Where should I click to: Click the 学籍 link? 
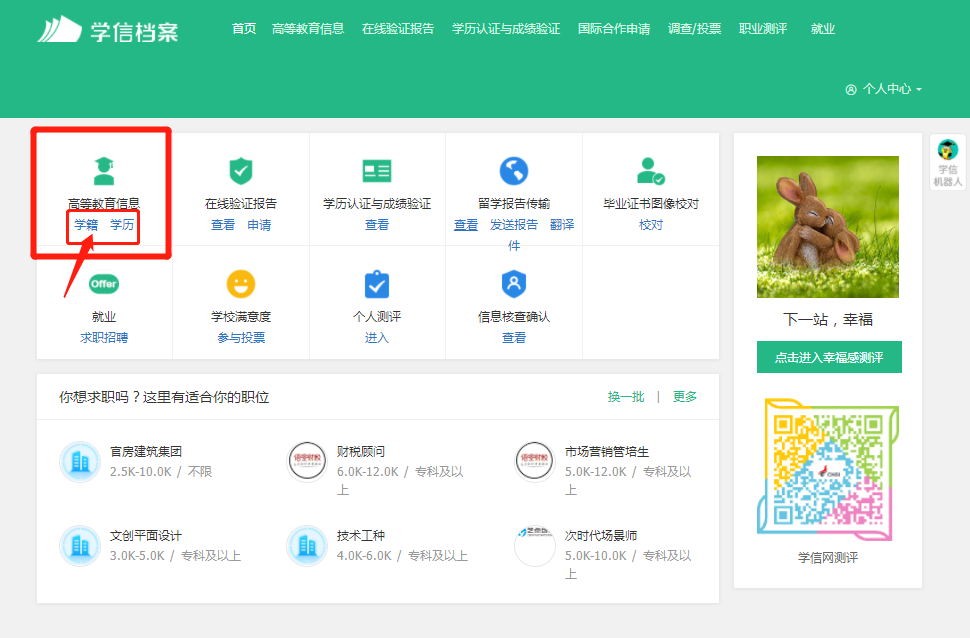(x=86, y=225)
